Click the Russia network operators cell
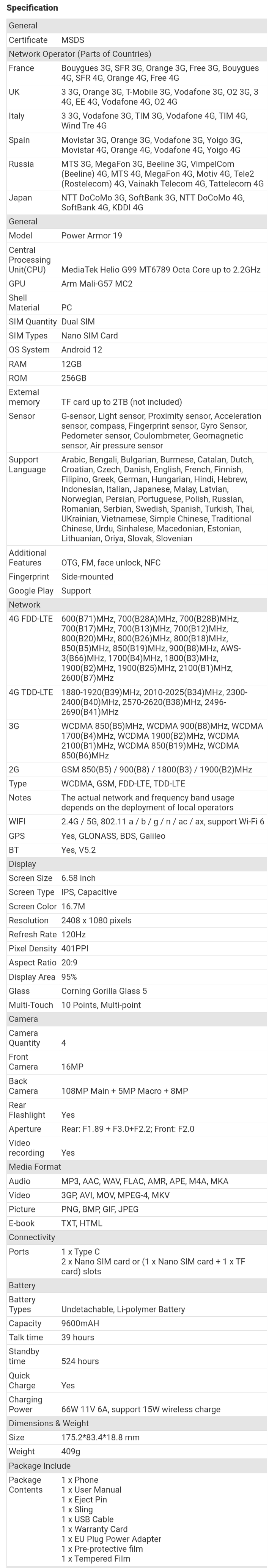269x1568 pixels. [x=163, y=174]
